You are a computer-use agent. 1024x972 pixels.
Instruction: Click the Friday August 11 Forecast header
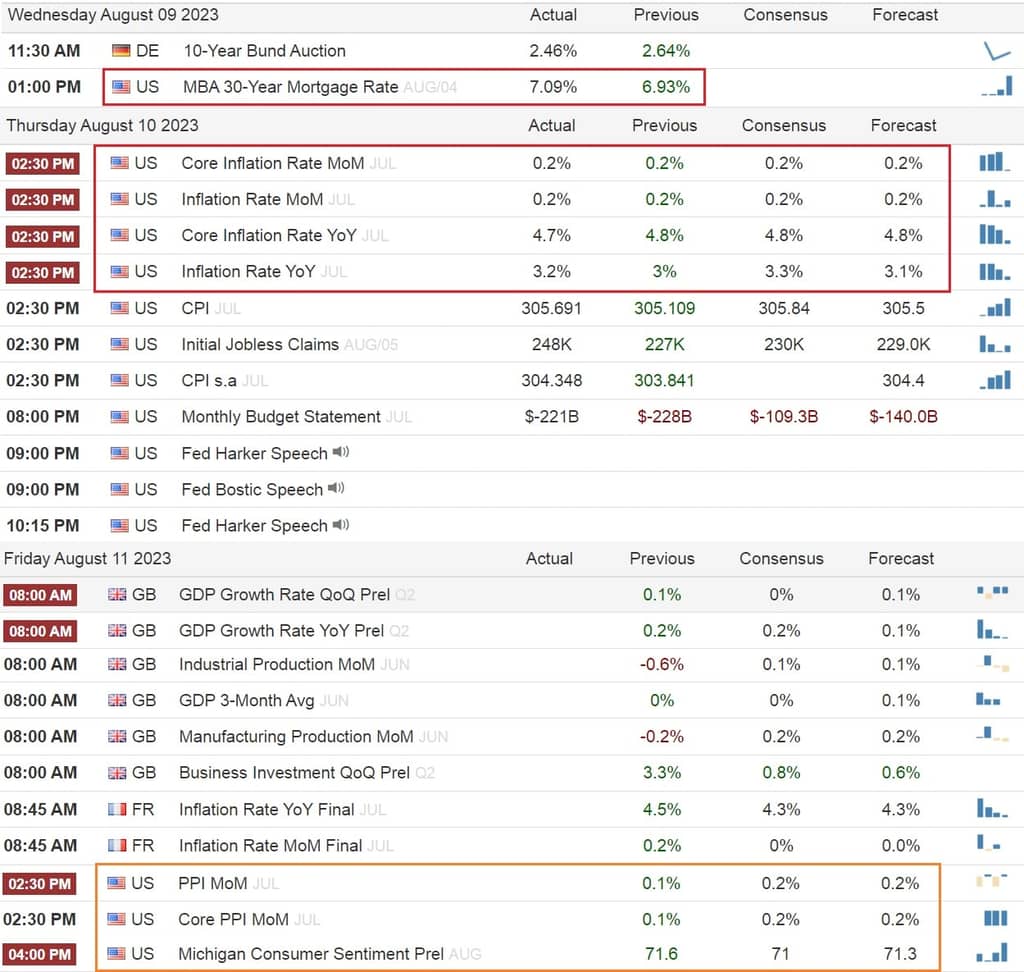pyautogui.click(x=901, y=559)
